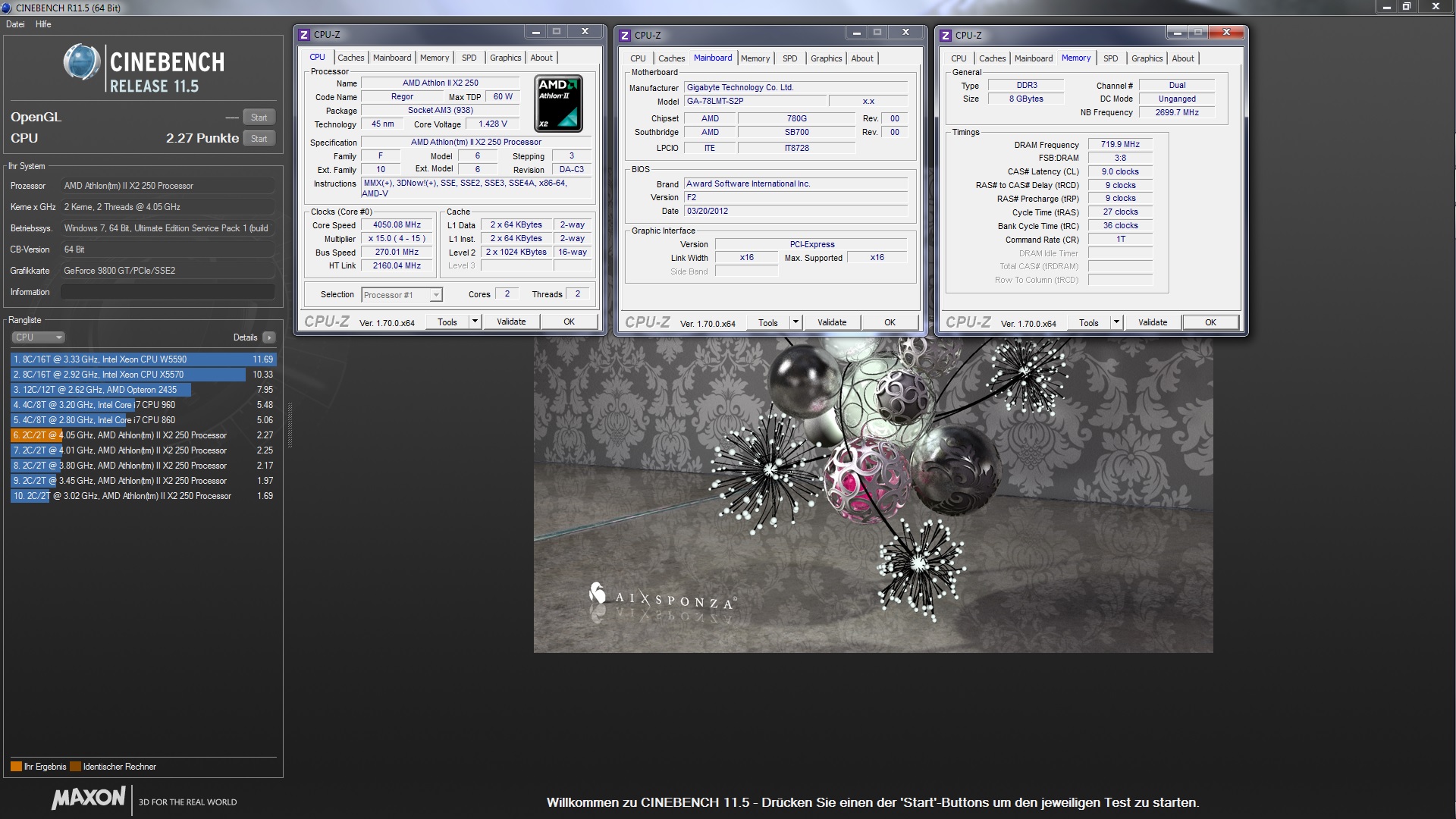Select the highlighted 4.05 GHz Athlon result
This screenshot has width=1456, height=819.
pos(143,435)
